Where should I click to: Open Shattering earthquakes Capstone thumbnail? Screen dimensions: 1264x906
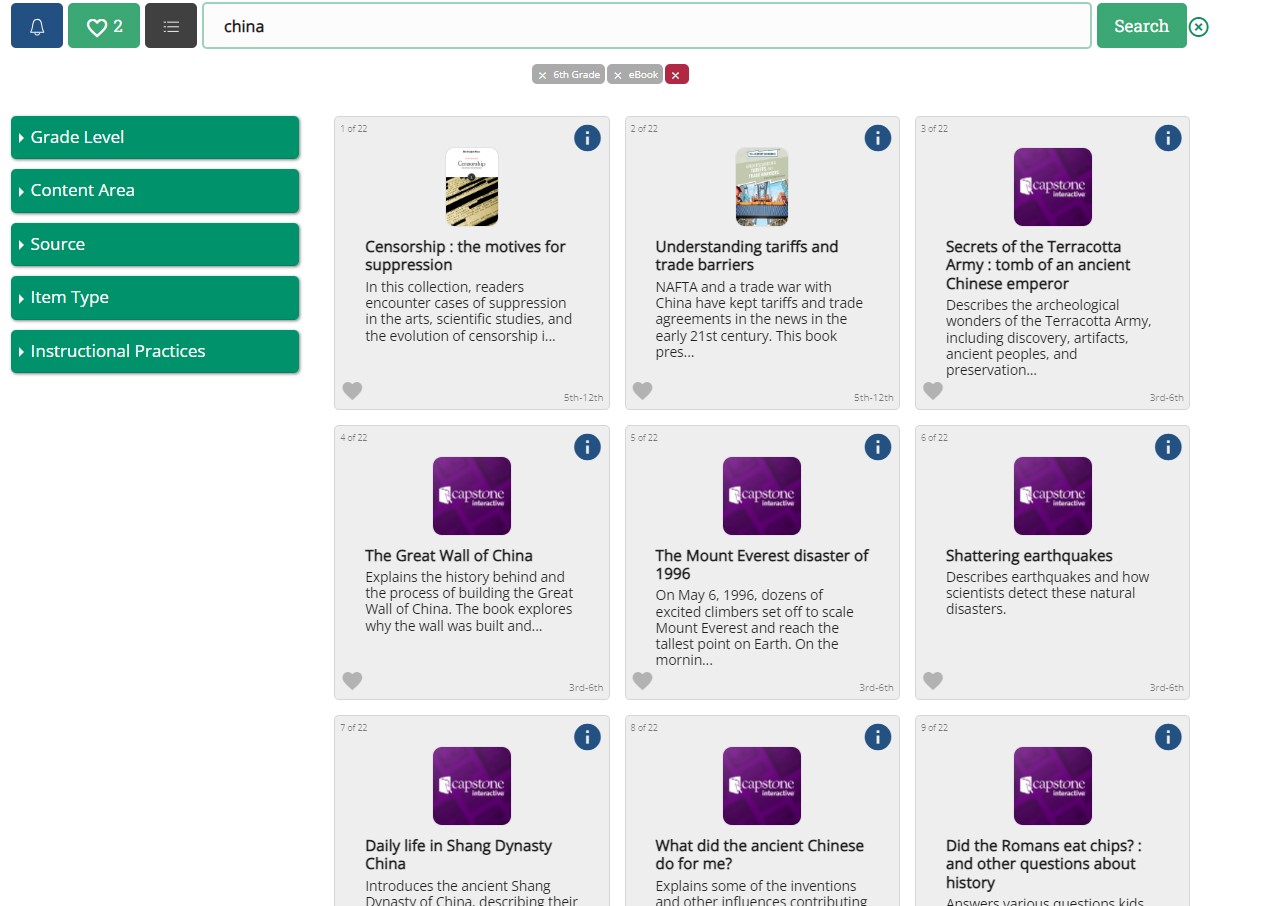[x=1053, y=496]
